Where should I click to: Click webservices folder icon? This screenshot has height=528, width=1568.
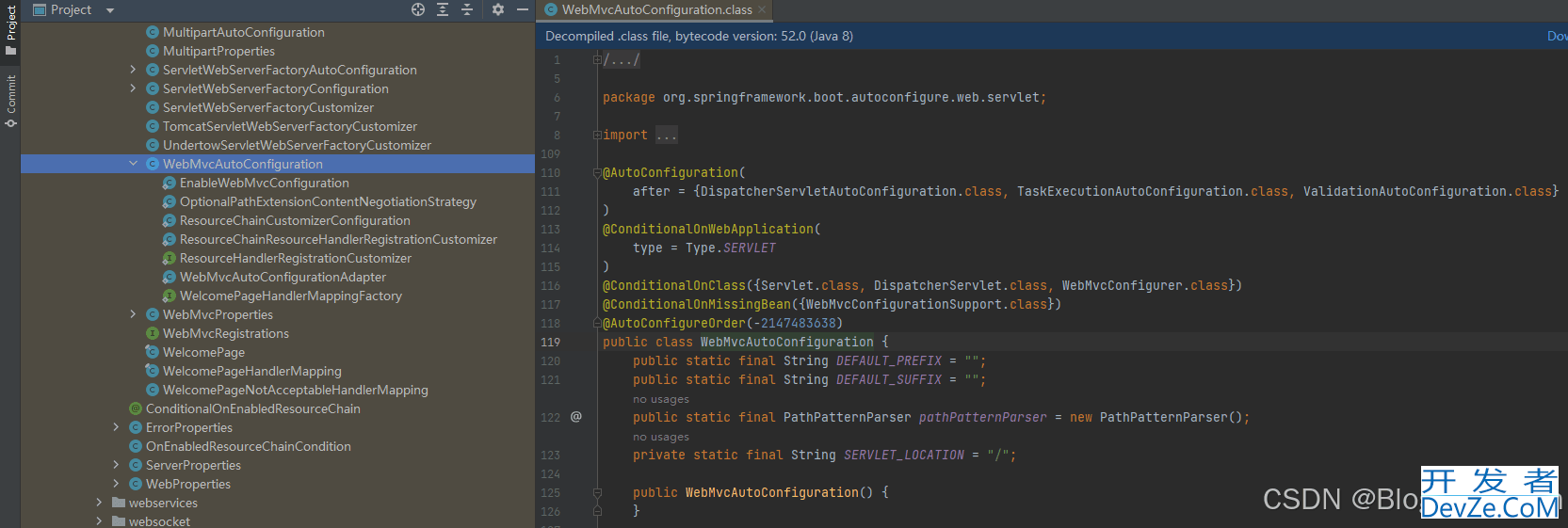point(119,503)
